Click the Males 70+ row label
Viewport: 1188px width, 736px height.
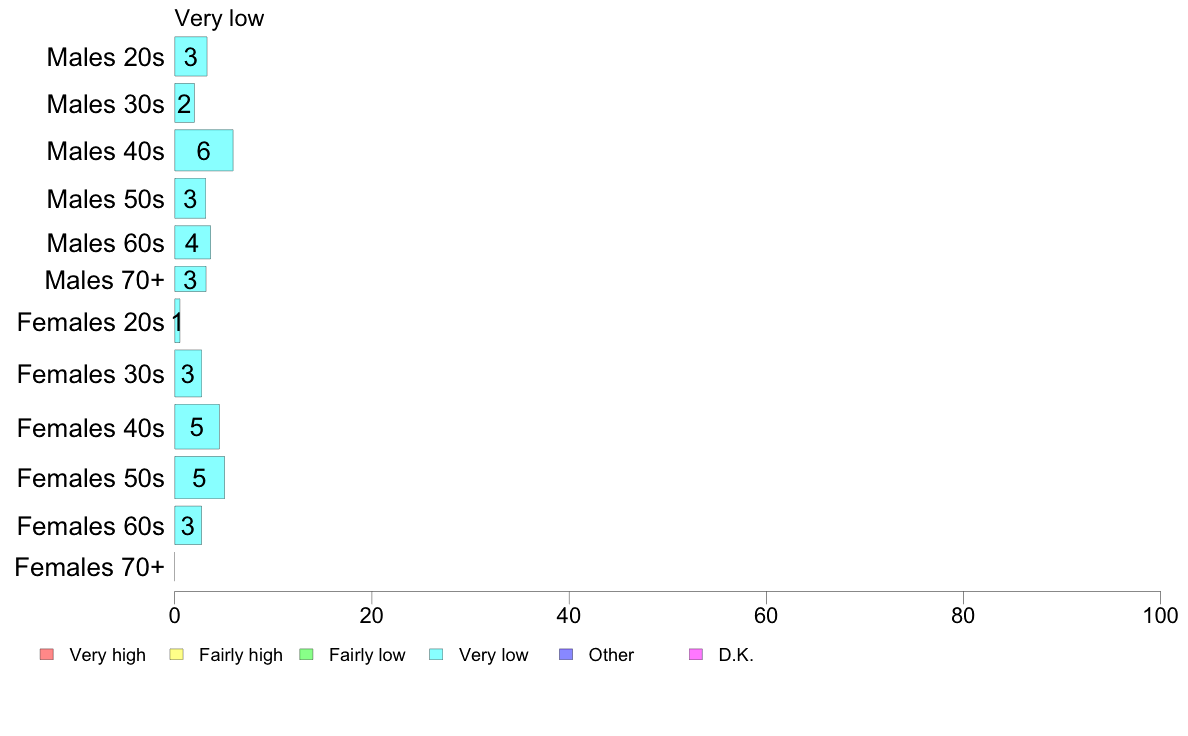[105, 280]
